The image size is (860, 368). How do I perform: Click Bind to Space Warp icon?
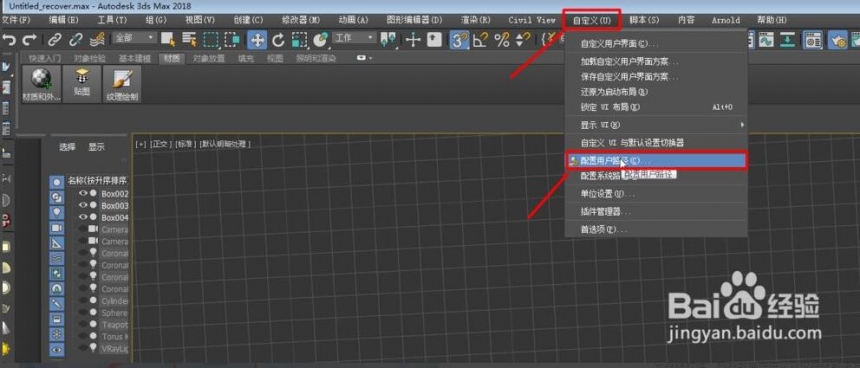pos(97,39)
